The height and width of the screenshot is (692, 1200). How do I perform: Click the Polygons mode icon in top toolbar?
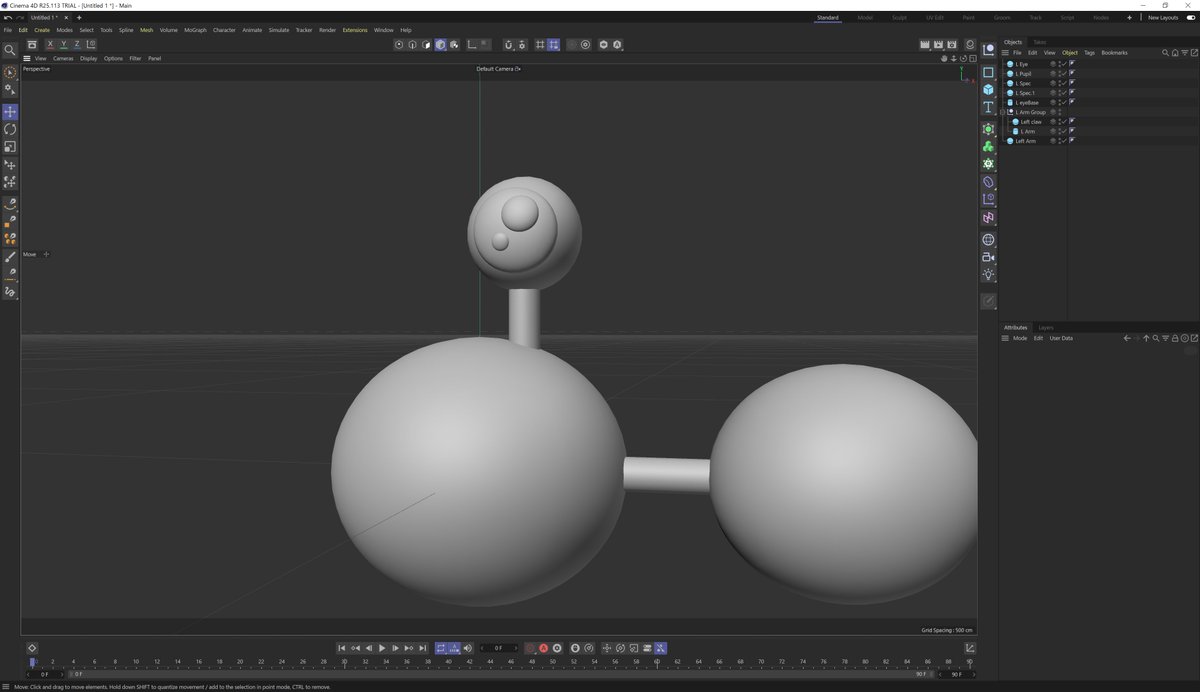coord(426,44)
